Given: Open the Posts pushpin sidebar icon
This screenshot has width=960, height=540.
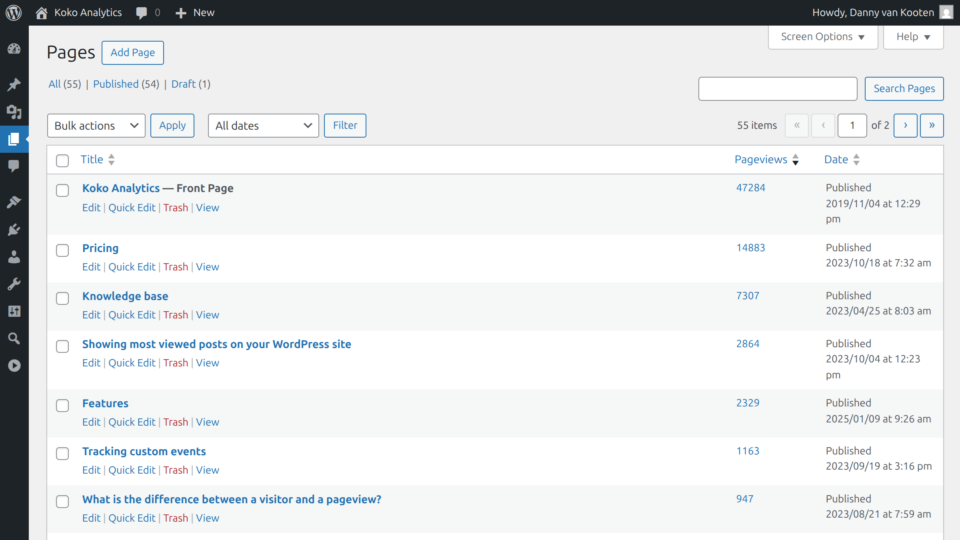Looking at the screenshot, I should 13,84.
